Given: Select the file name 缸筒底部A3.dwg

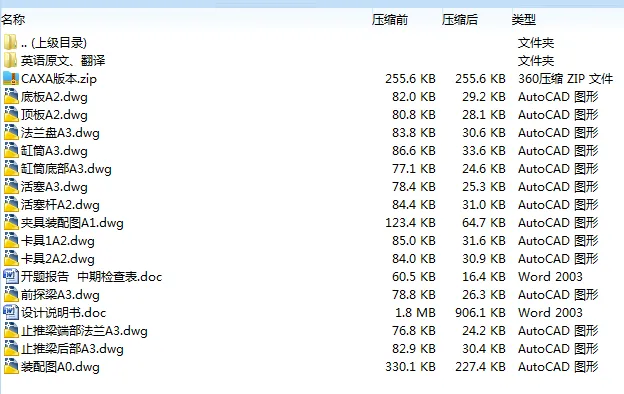Looking at the screenshot, I should click(66, 169).
